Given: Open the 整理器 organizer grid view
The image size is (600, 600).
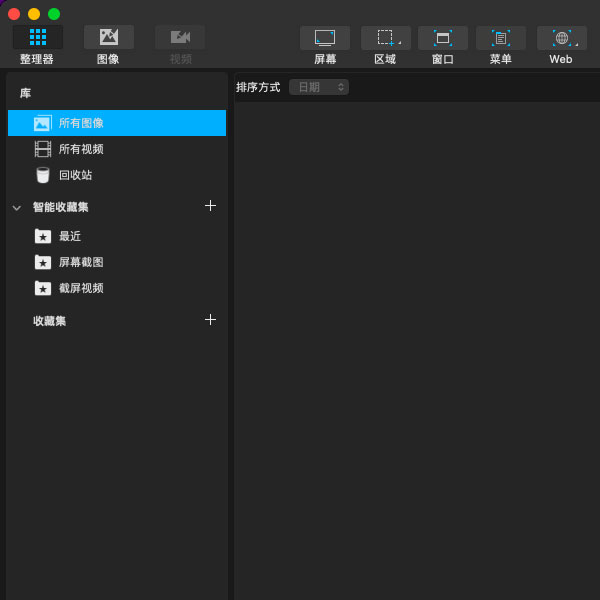Looking at the screenshot, I should [x=38, y=37].
